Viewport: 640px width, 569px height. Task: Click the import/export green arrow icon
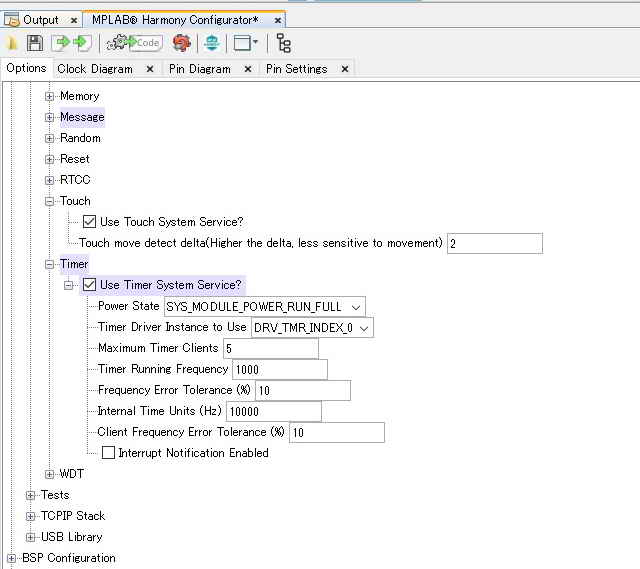(62, 43)
